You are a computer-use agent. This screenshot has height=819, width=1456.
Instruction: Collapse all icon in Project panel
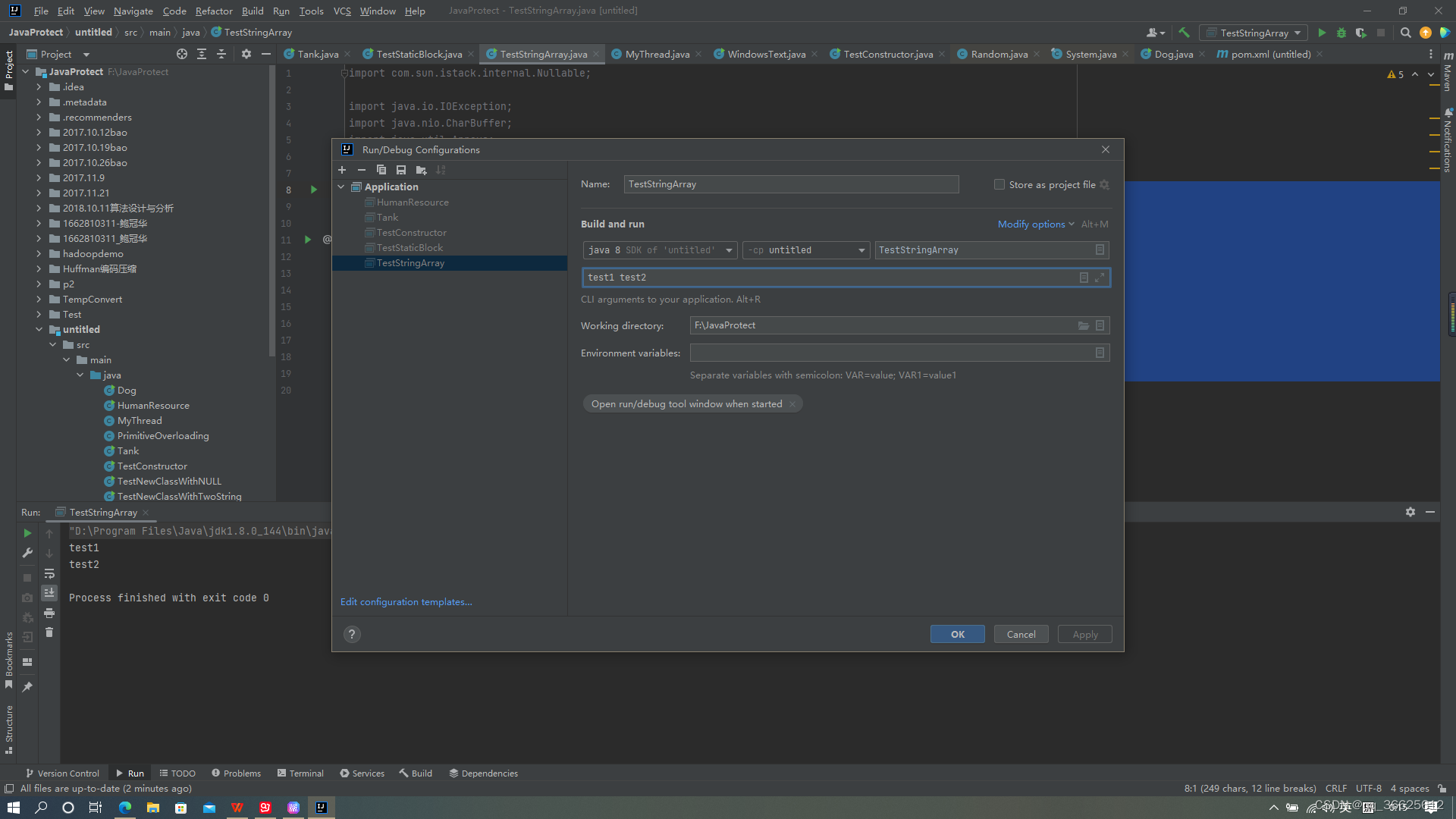click(x=221, y=54)
